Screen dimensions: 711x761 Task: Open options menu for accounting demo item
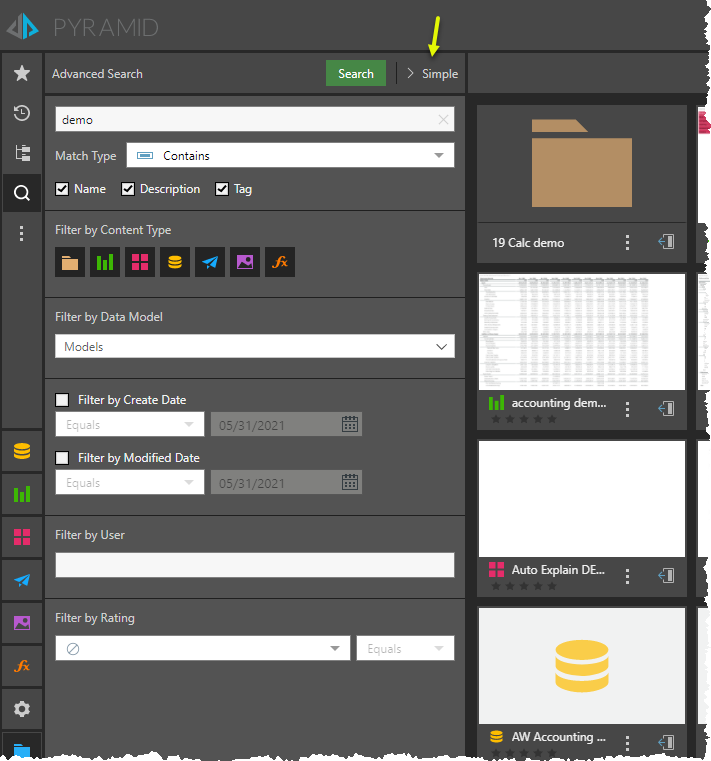coord(627,409)
